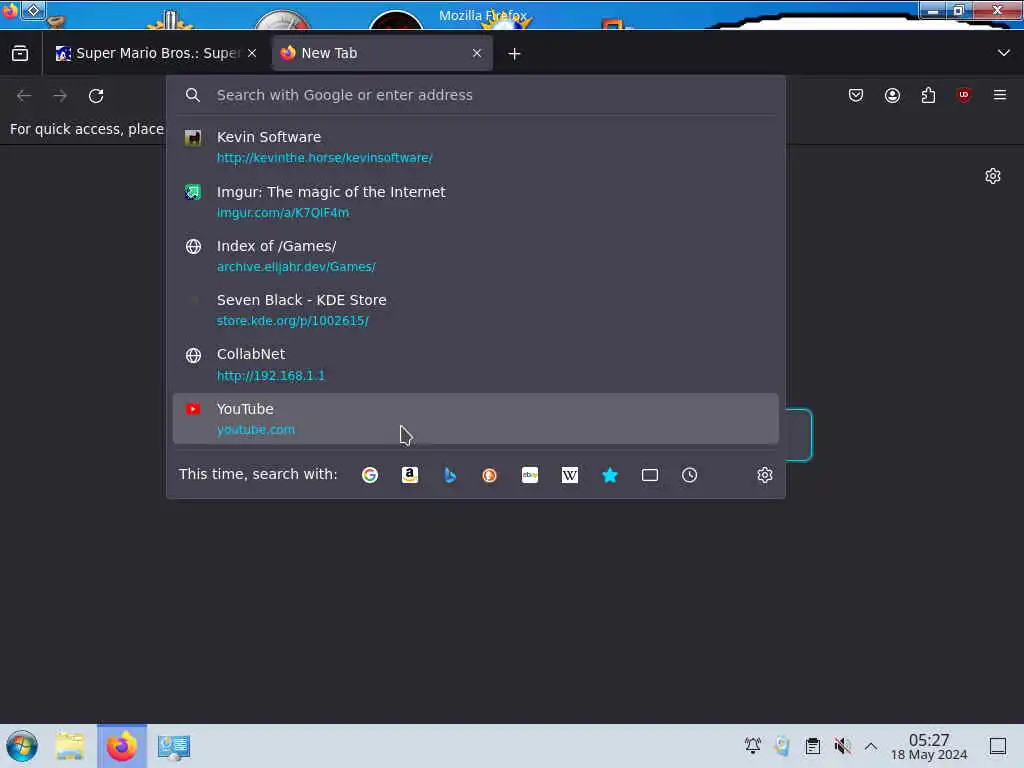Switch to Super Mario Bros. tab

click(x=155, y=54)
